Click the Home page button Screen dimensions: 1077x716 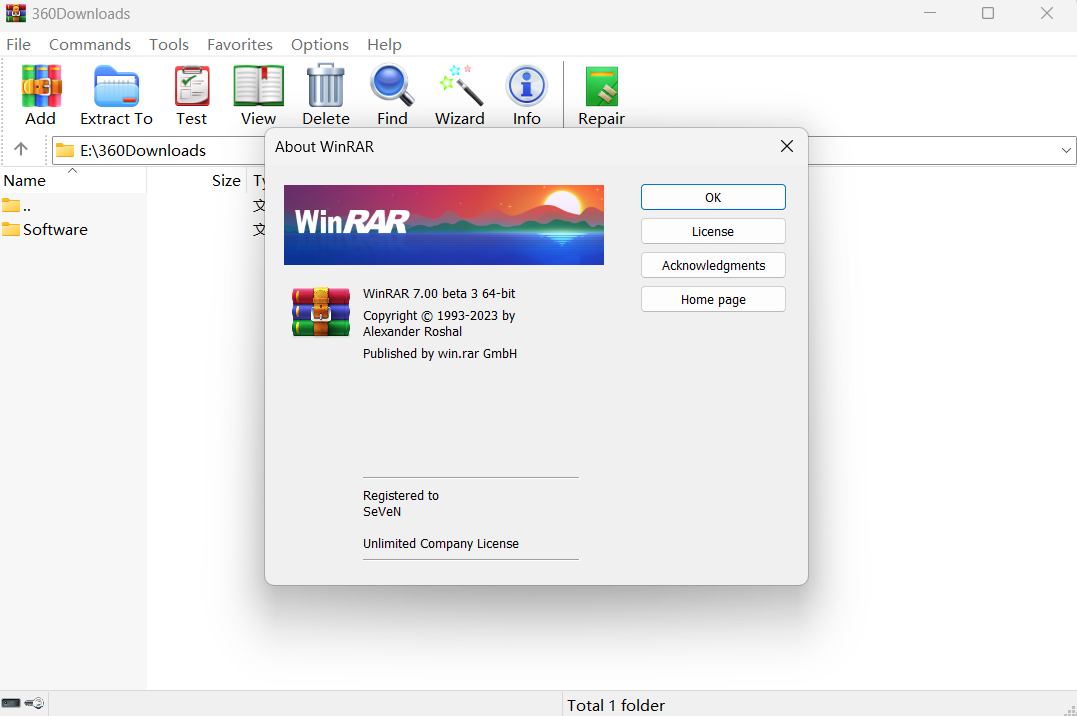coord(713,300)
